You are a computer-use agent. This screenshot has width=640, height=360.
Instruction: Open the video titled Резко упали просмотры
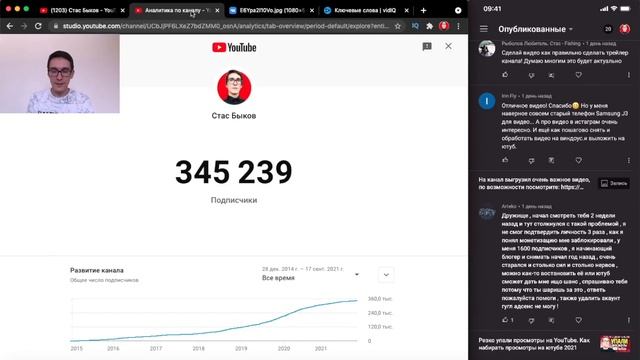[534, 344]
